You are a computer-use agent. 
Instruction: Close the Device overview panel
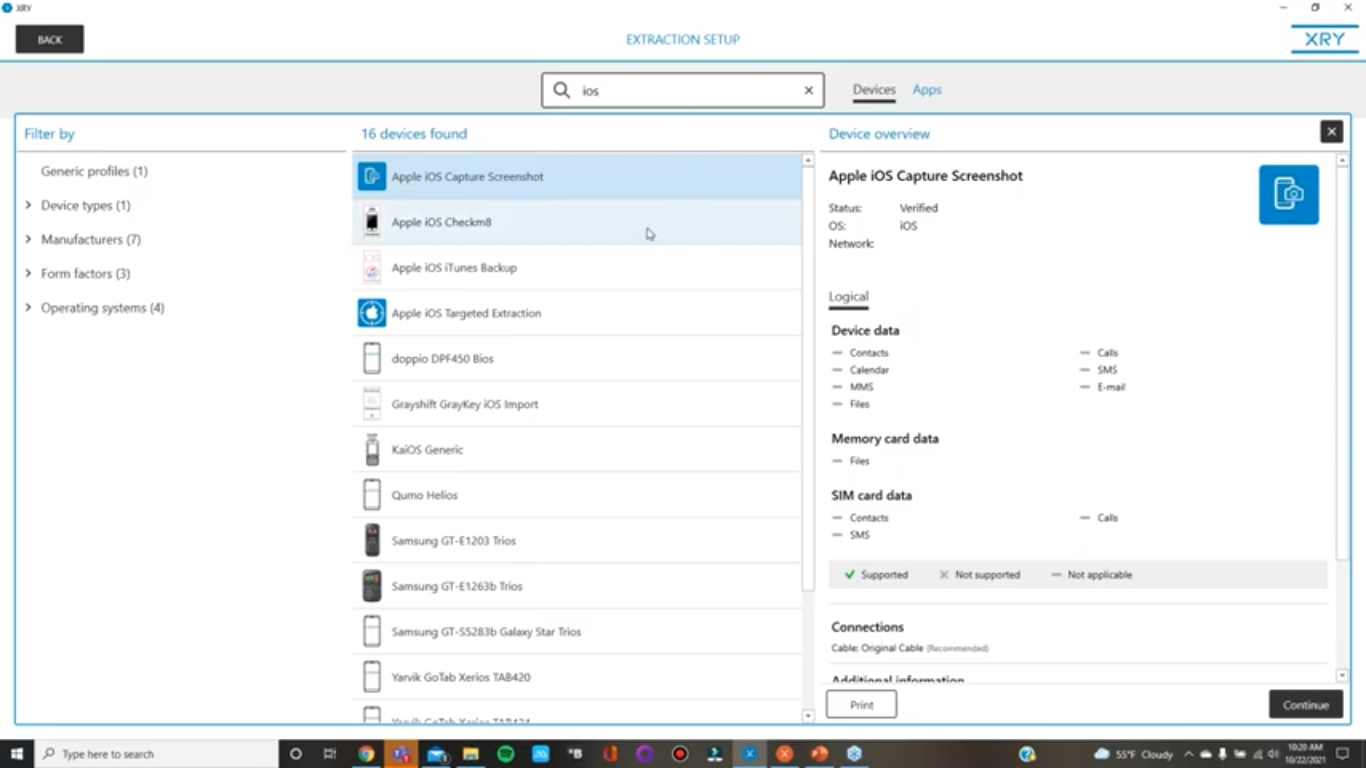(1331, 131)
